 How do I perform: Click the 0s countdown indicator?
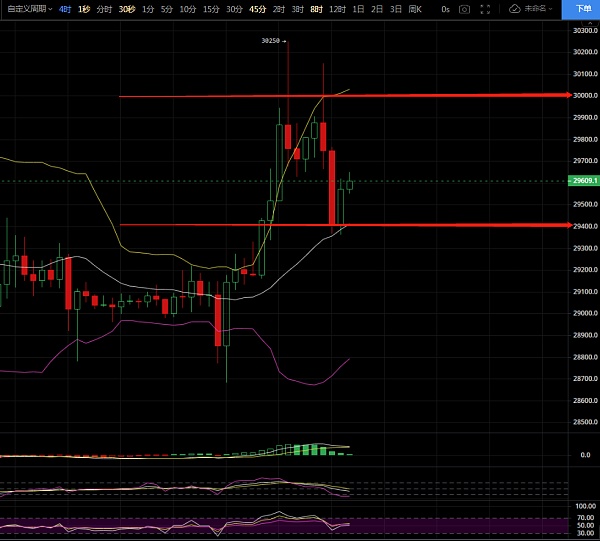point(445,9)
